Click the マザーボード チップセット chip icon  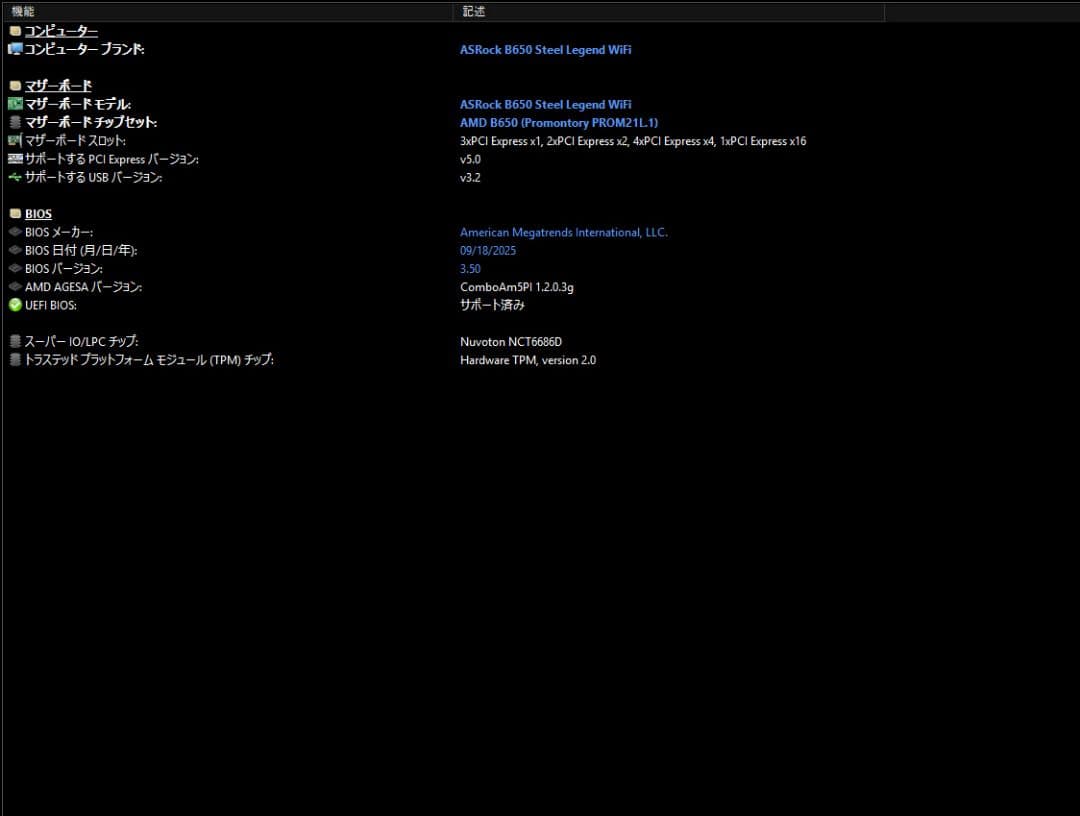14,122
